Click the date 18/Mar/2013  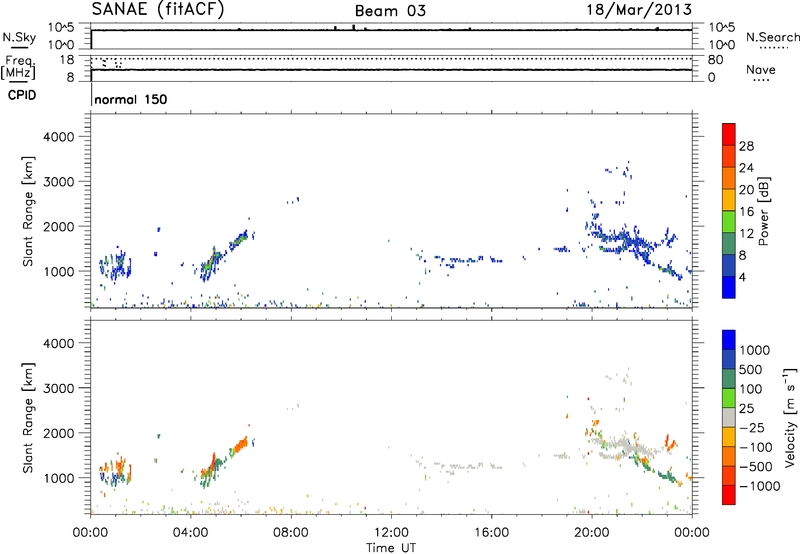639,10
